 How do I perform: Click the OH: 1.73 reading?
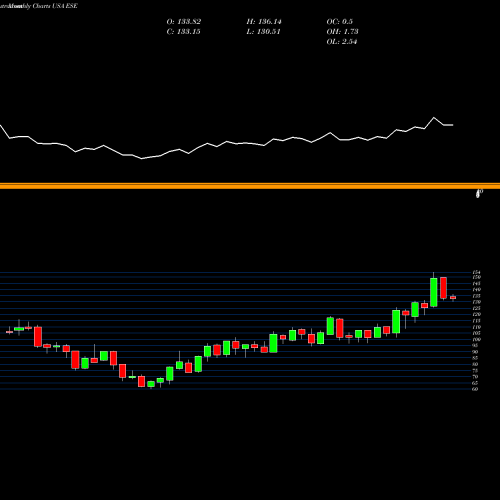pyautogui.click(x=342, y=32)
